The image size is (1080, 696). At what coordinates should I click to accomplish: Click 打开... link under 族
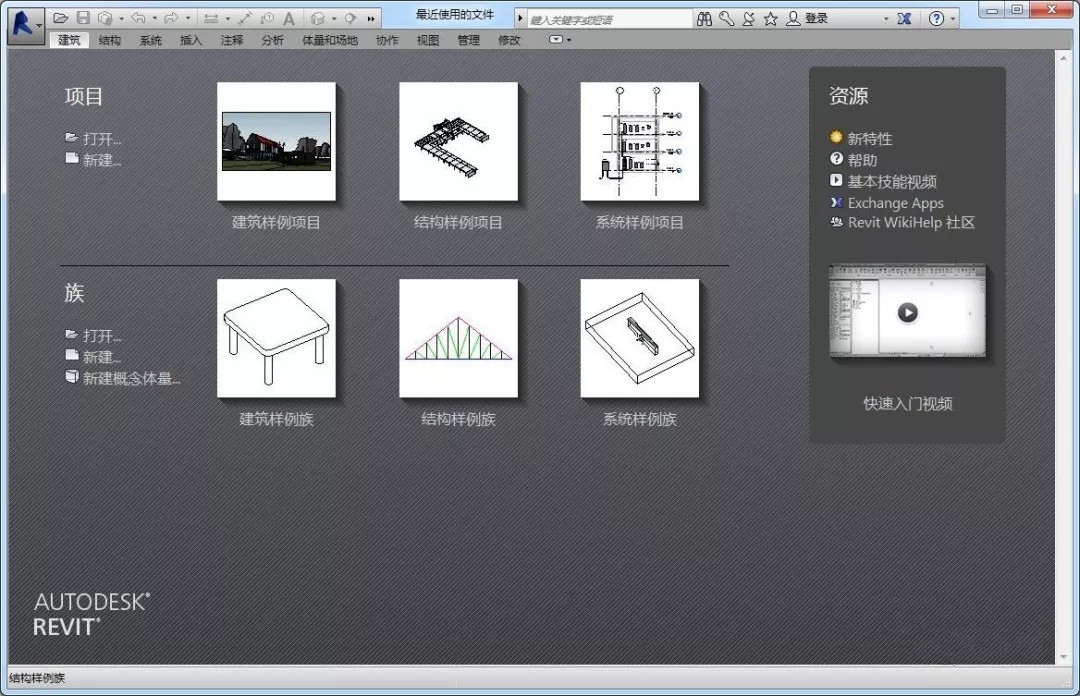(102, 336)
